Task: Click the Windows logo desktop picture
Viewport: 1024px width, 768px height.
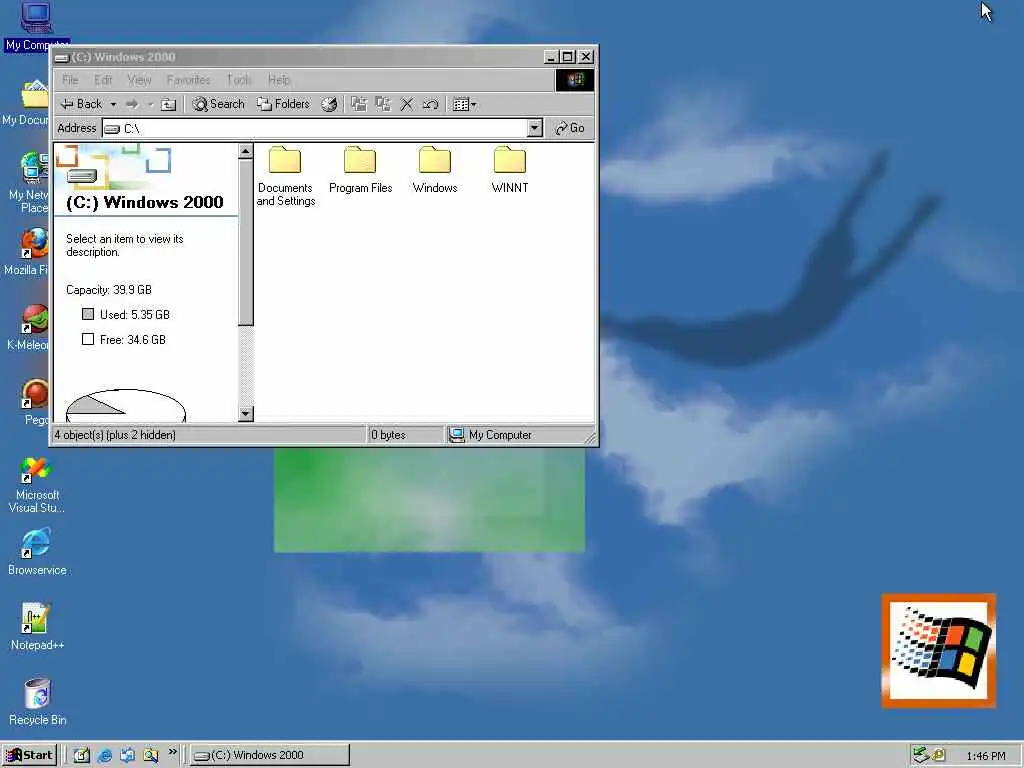Action: pos(938,650)
